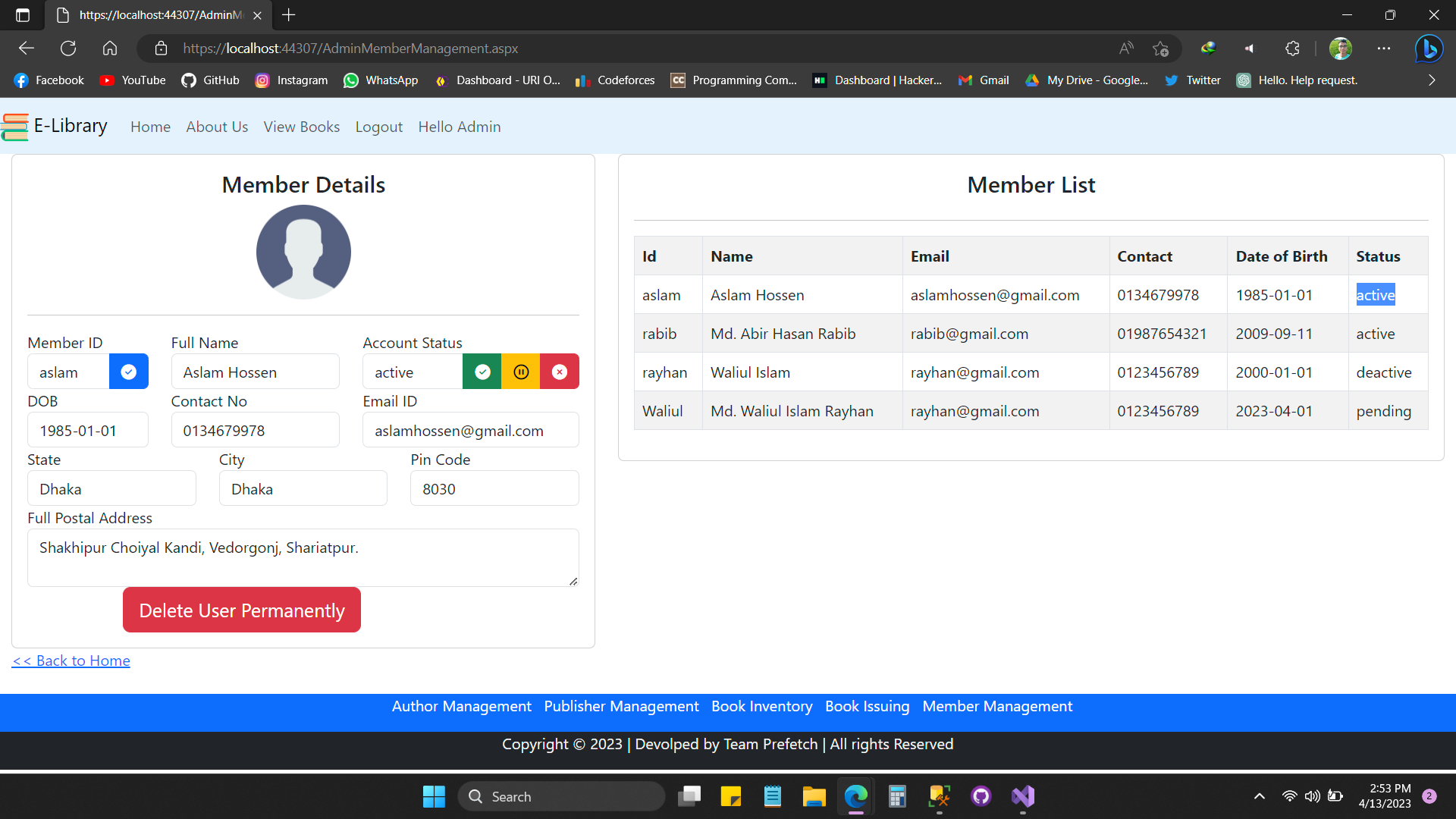Click the yellow pause status icon
Viewport: 1456px width, 819px height.
click(521, 372)
